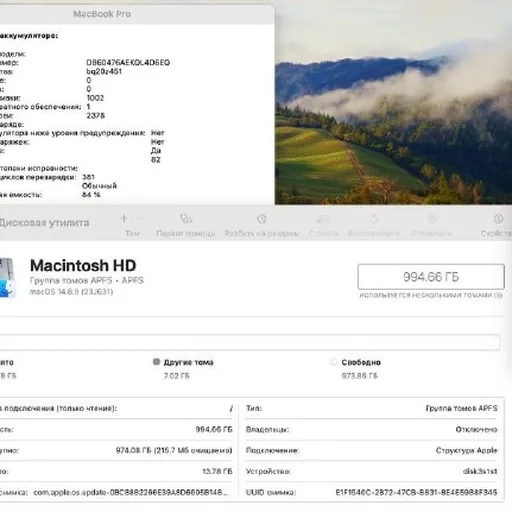Viewport: 512px width, 512px height.
Task: Click Группа томов APFS in the Тип row
Action: coord(461,408)
